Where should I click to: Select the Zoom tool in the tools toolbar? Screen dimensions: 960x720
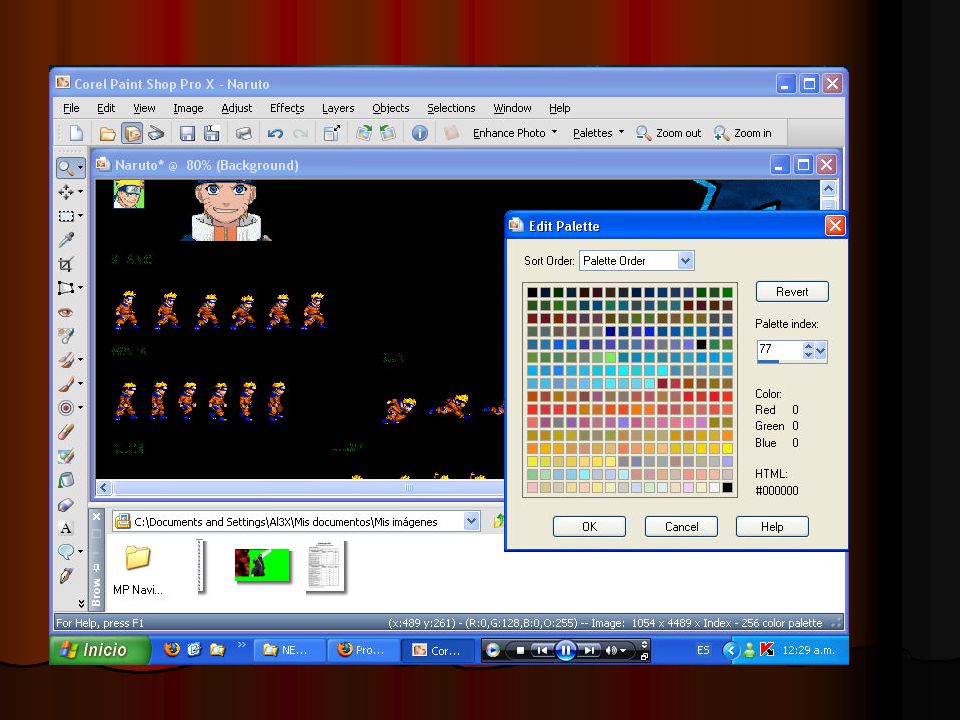pyautogui.click(x=65, y=167)
